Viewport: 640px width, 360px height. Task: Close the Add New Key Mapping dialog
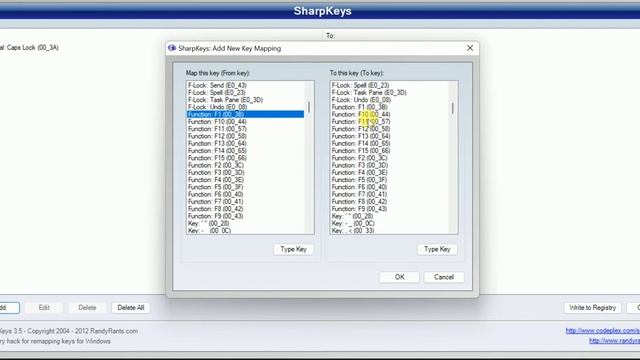click(x=470, y=48)
